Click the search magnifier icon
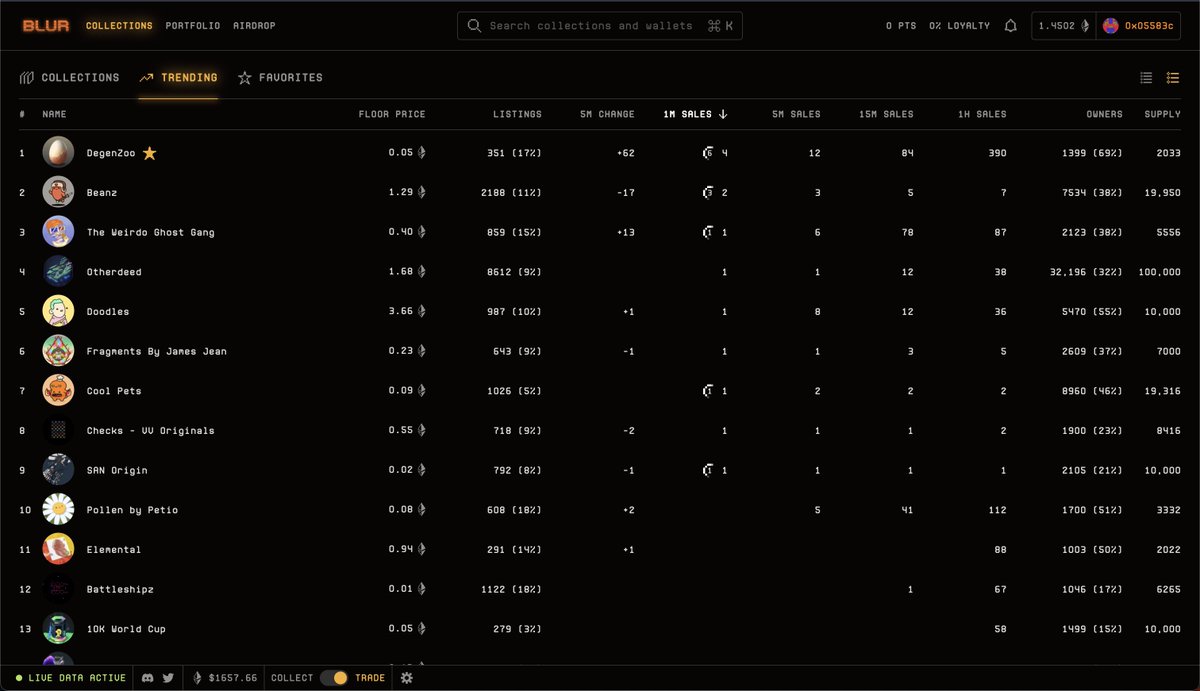 pyautogui.click(x=474, y=26)
